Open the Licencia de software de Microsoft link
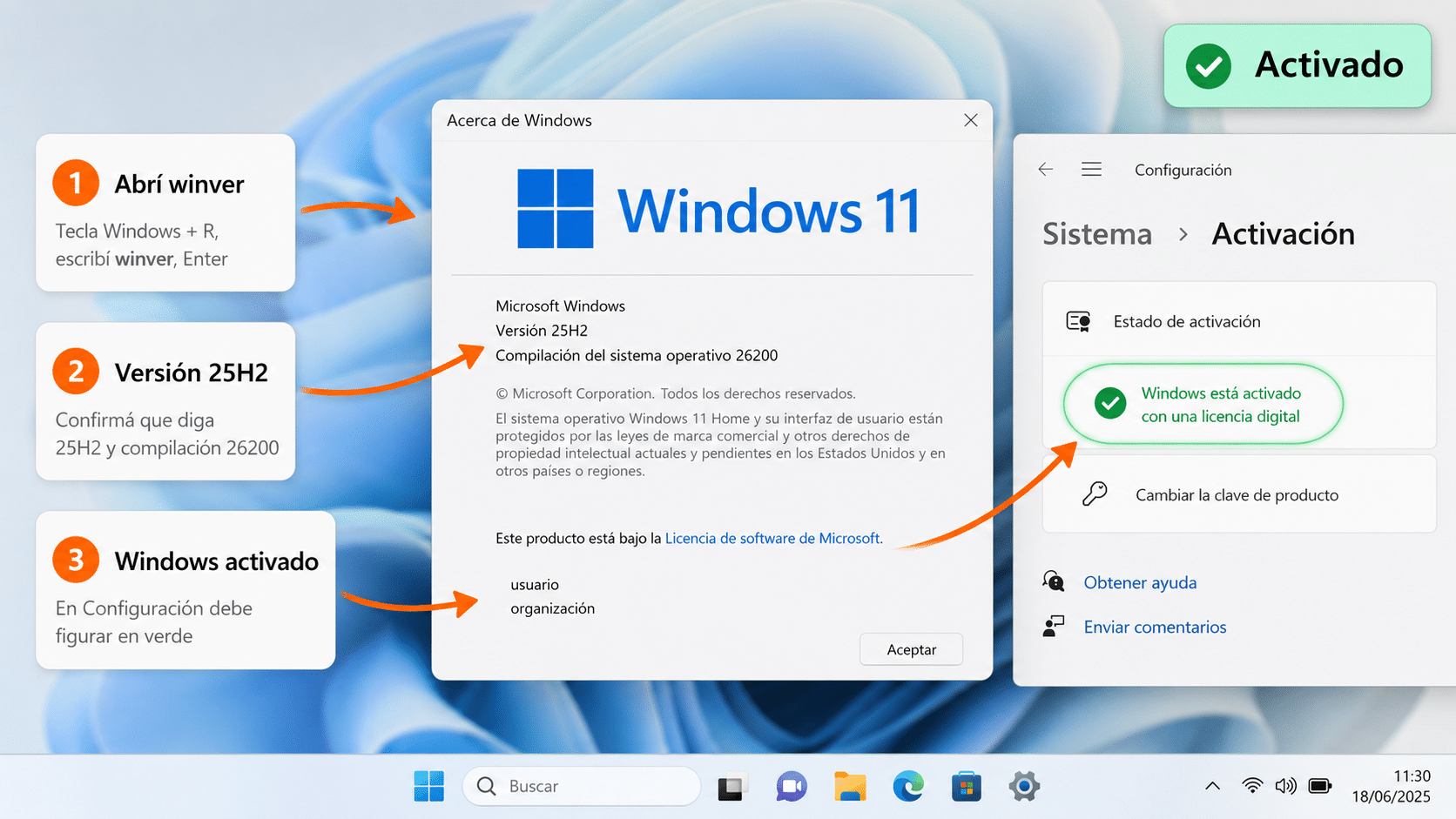This screenshot has width=1456, height=819. (773, 538)
